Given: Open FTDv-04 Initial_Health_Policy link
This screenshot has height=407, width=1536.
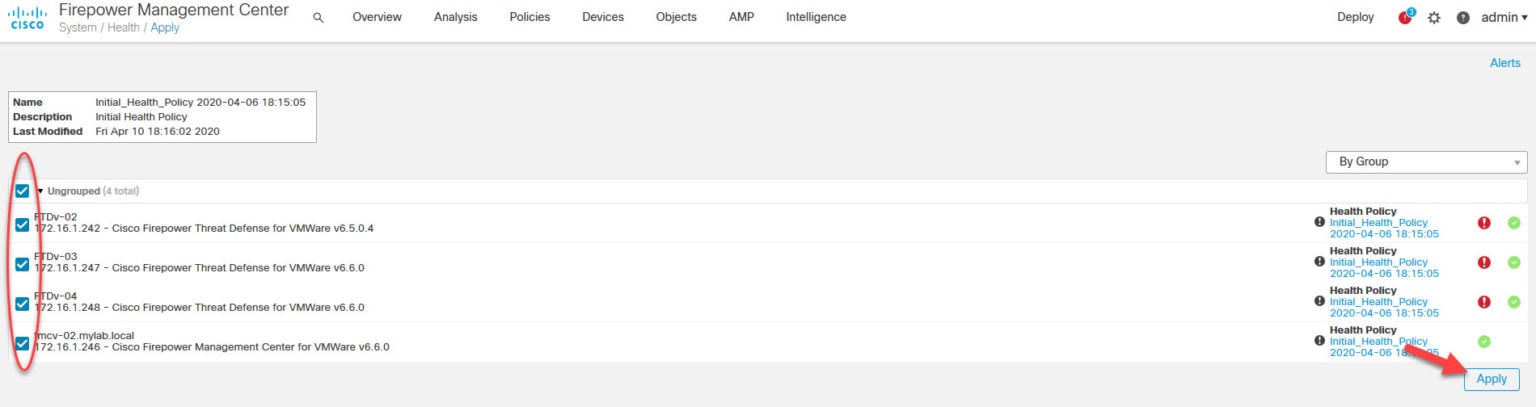Looking at the screenshot, I should point(1378,301).
